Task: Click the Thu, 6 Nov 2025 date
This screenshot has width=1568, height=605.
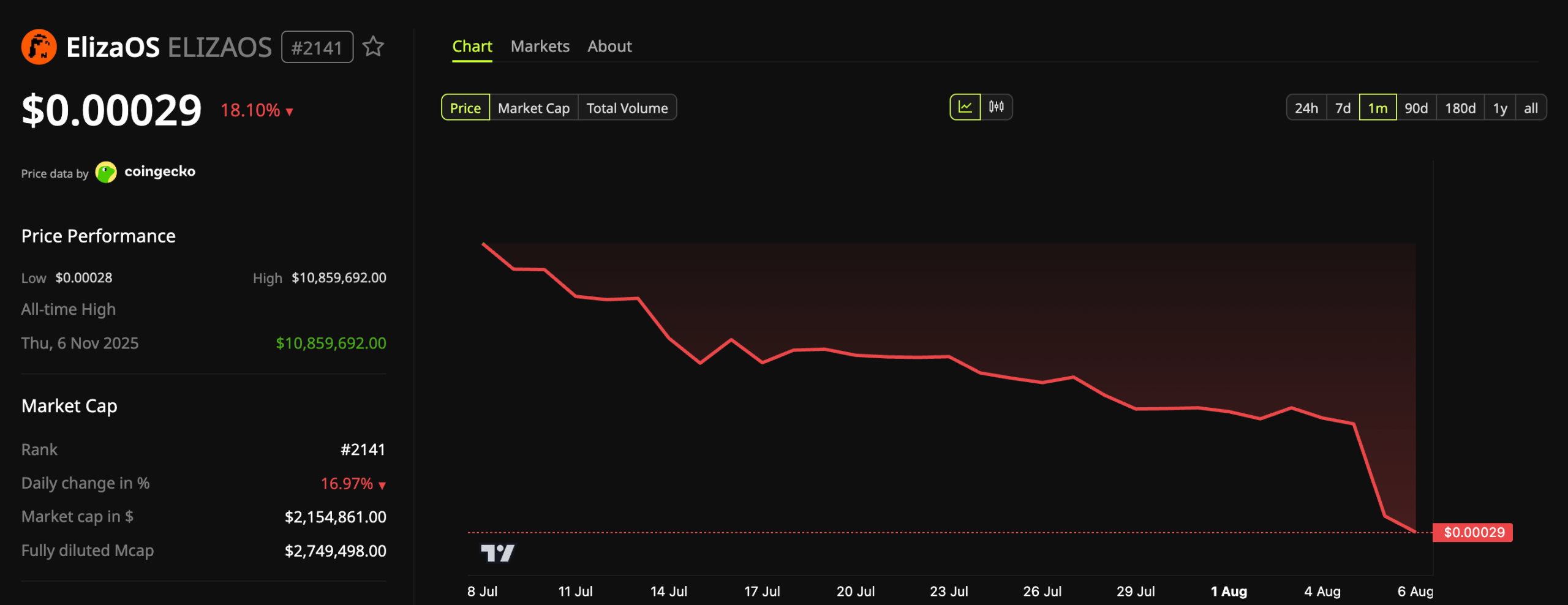Action: [80, 343]
